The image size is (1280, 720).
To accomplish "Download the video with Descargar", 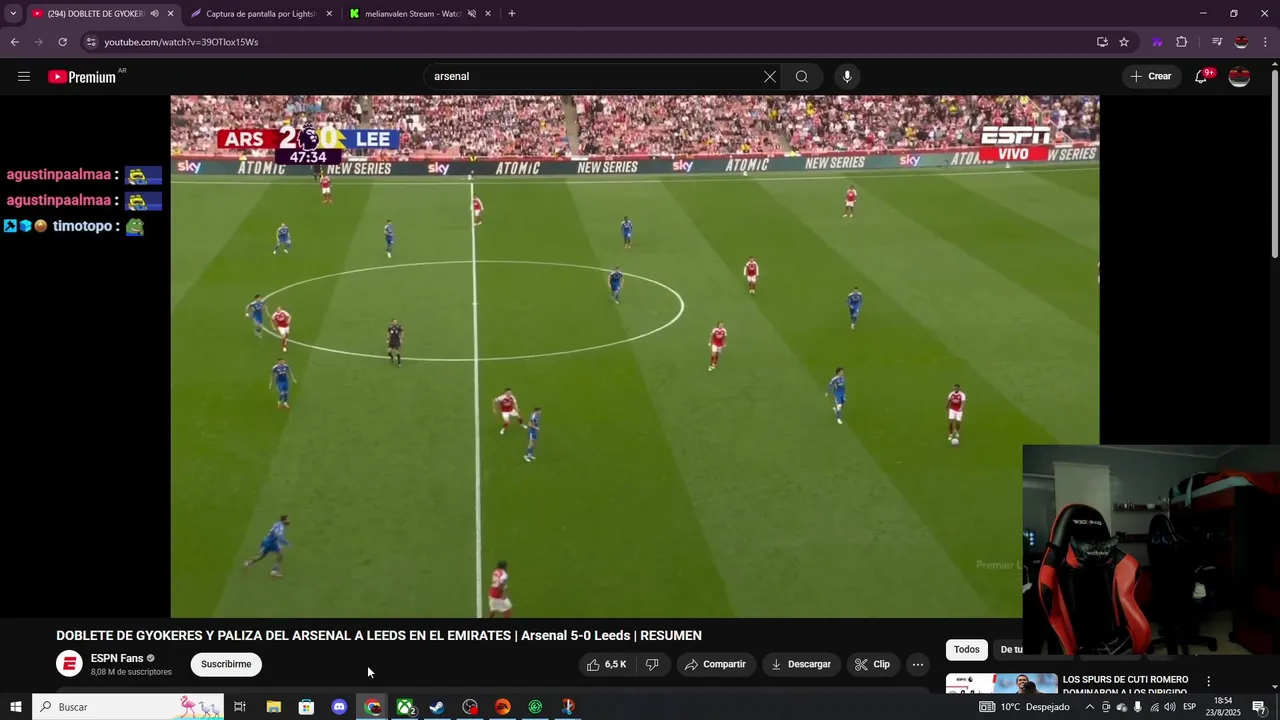I will (801, 664).
